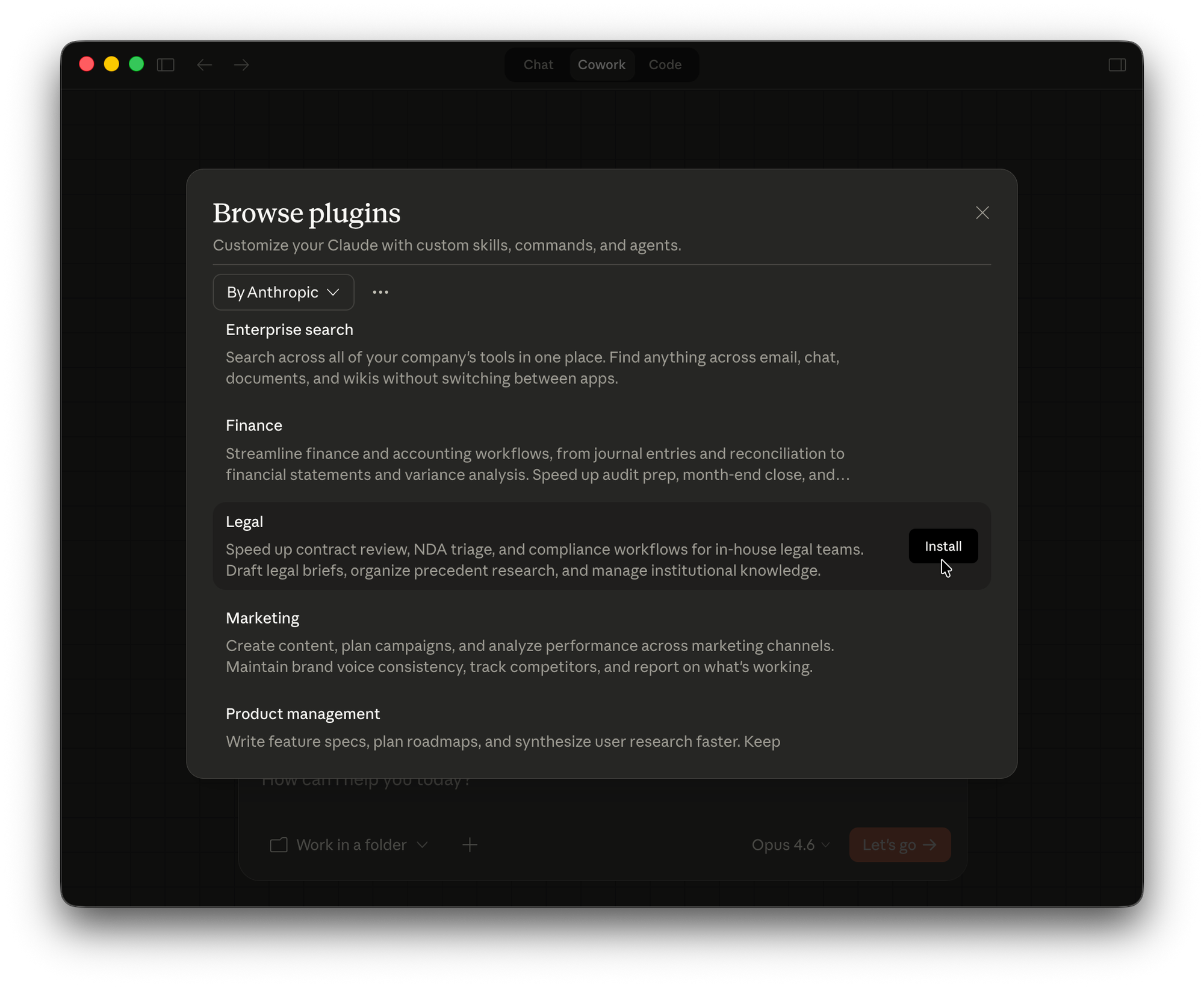Toggle the left sidebar panel icon
The image size is (1204, 987).
[x=166, y=64]
